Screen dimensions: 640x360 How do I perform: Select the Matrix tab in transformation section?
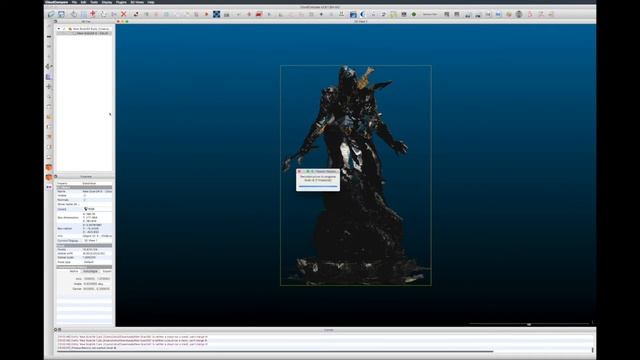click(74, 271)
